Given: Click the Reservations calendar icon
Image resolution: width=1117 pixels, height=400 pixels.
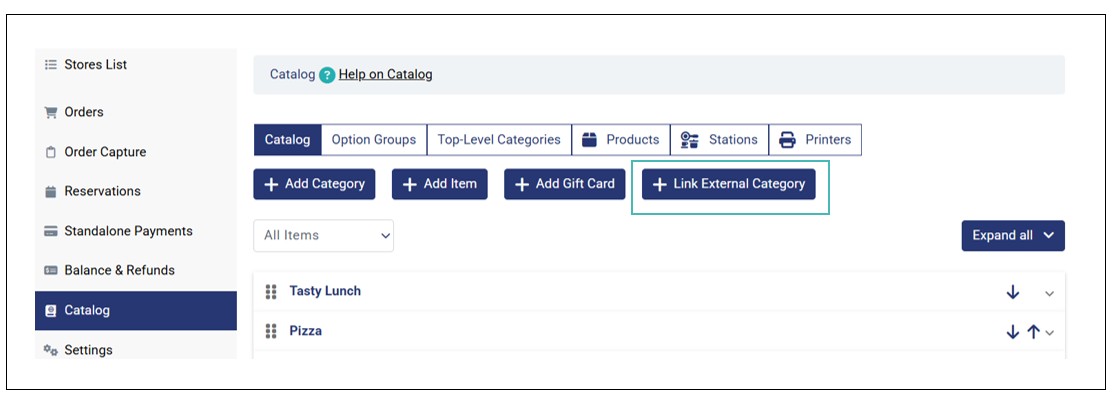Looking at the screenshot, I should (50, 191).
